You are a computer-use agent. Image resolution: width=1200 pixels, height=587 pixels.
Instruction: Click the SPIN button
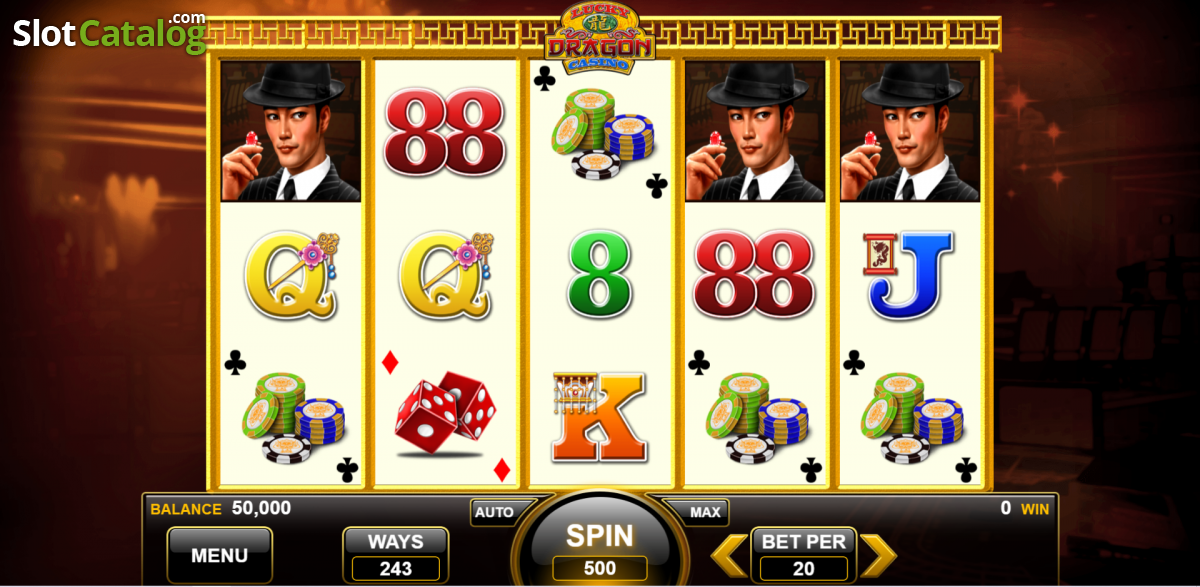600,547
